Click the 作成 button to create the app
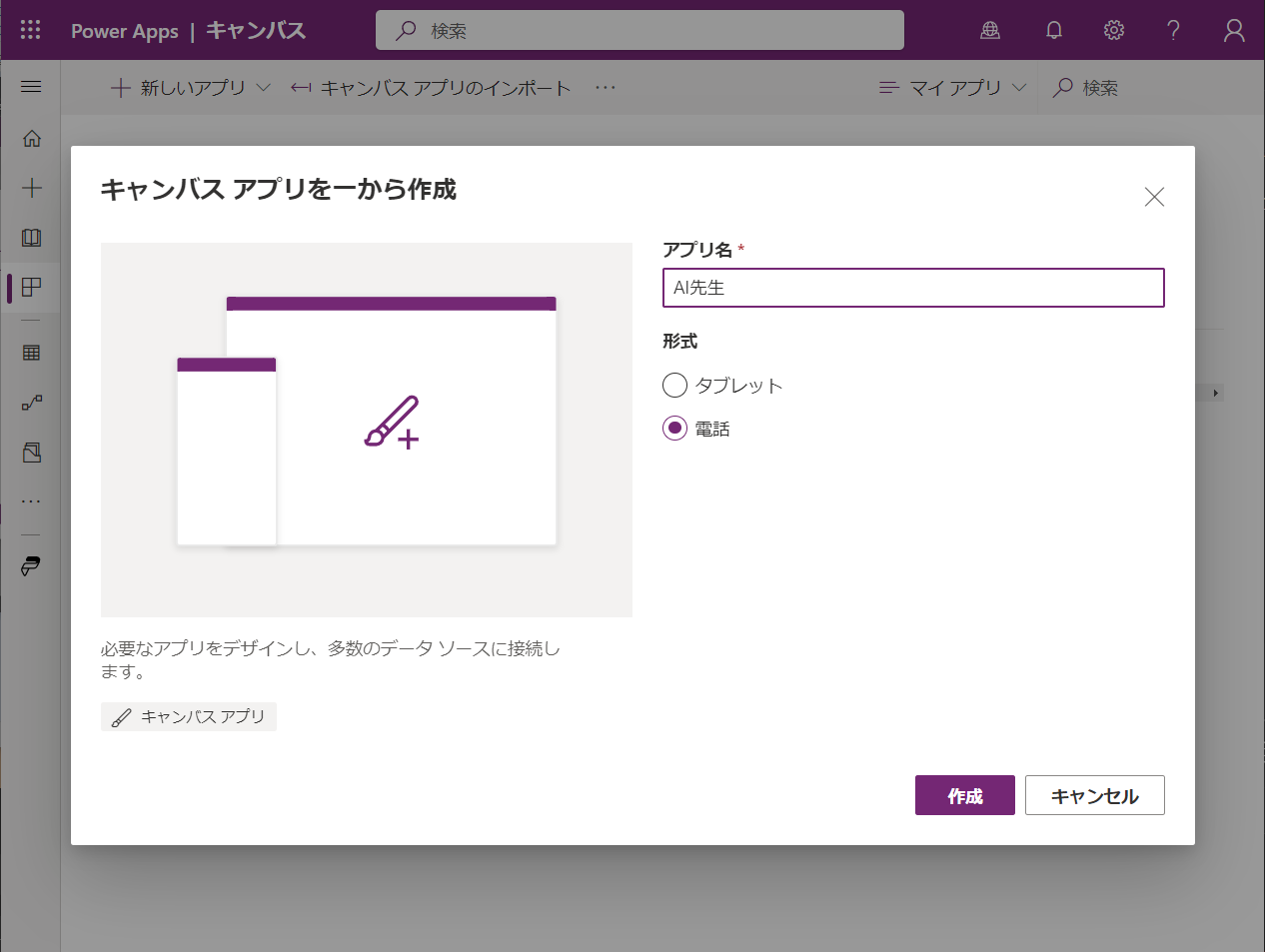 [963, 795]
